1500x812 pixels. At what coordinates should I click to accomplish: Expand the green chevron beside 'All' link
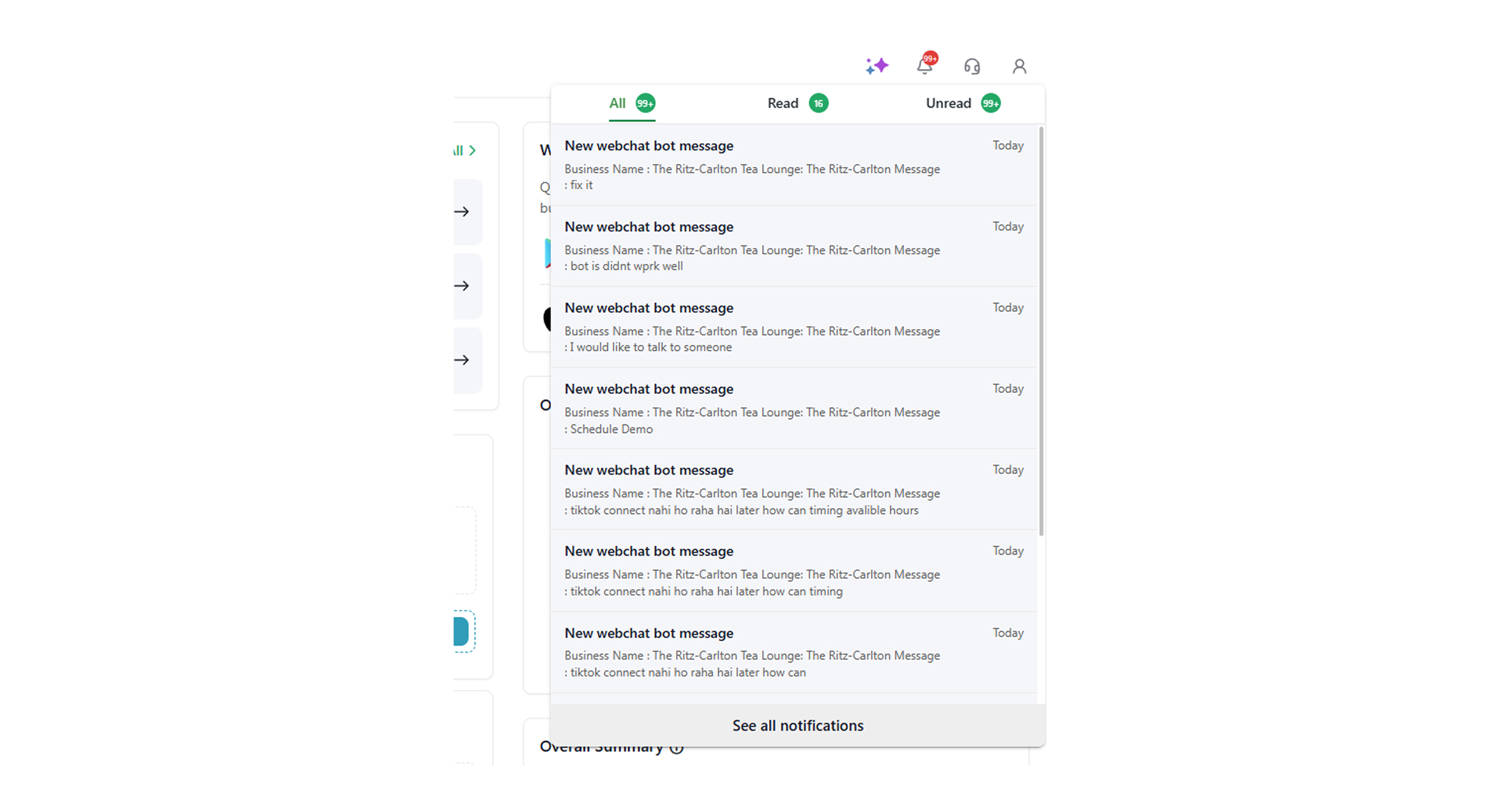(x=472, y=150)
